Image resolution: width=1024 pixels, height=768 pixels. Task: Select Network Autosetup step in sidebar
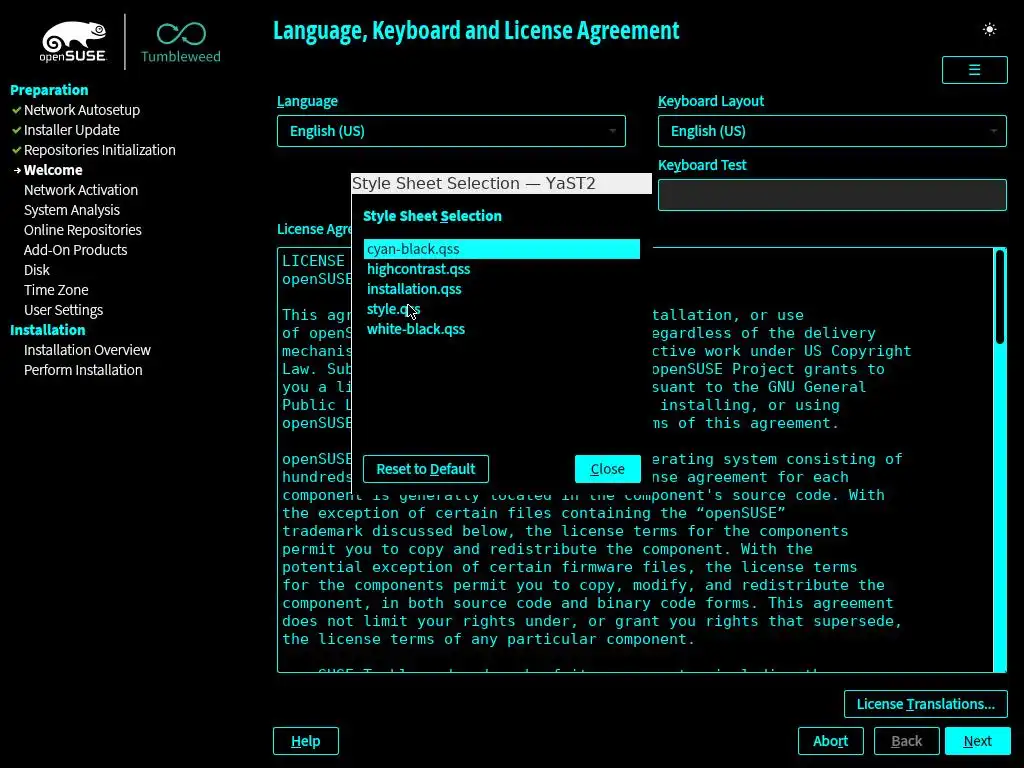(x=82, y=110)
